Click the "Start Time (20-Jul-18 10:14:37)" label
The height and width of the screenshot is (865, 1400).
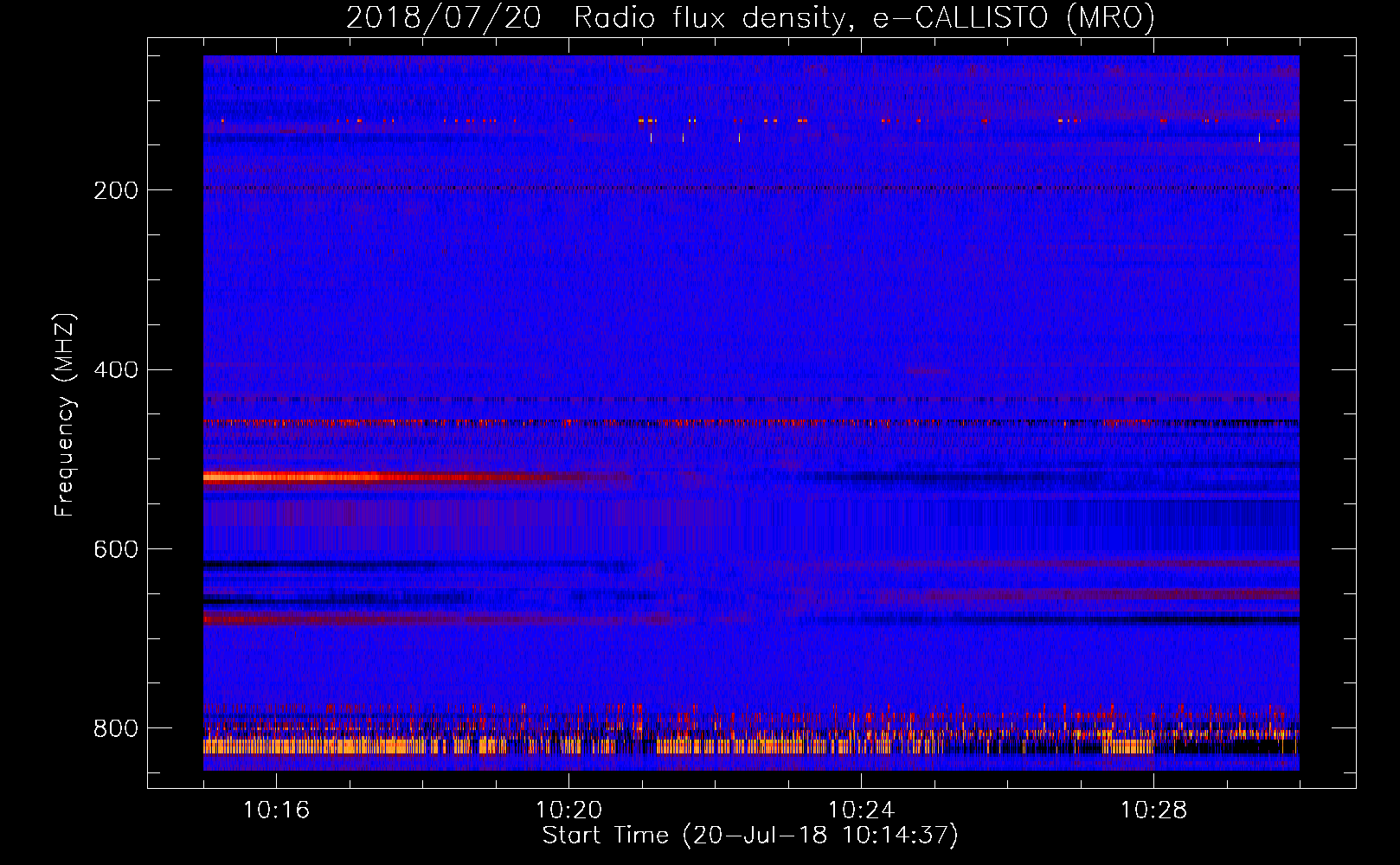coord(750,836)
